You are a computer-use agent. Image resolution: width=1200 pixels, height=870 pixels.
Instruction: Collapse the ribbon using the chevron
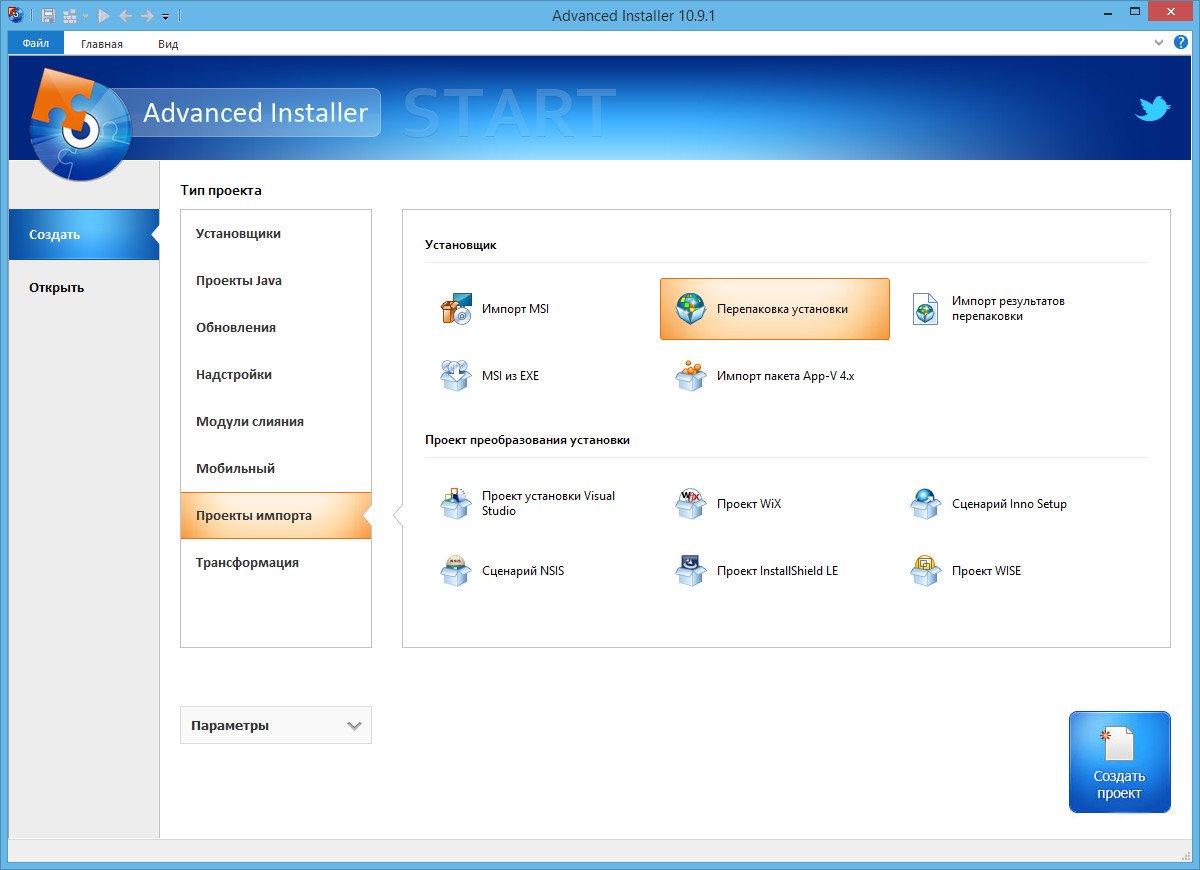1159,43
